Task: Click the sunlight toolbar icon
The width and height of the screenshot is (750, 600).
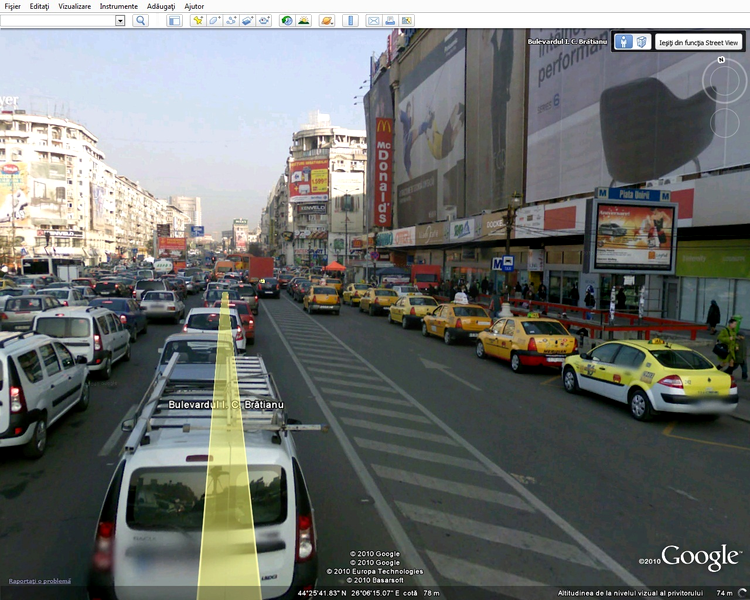Action: pyautogui.click(x=303, y=21)
